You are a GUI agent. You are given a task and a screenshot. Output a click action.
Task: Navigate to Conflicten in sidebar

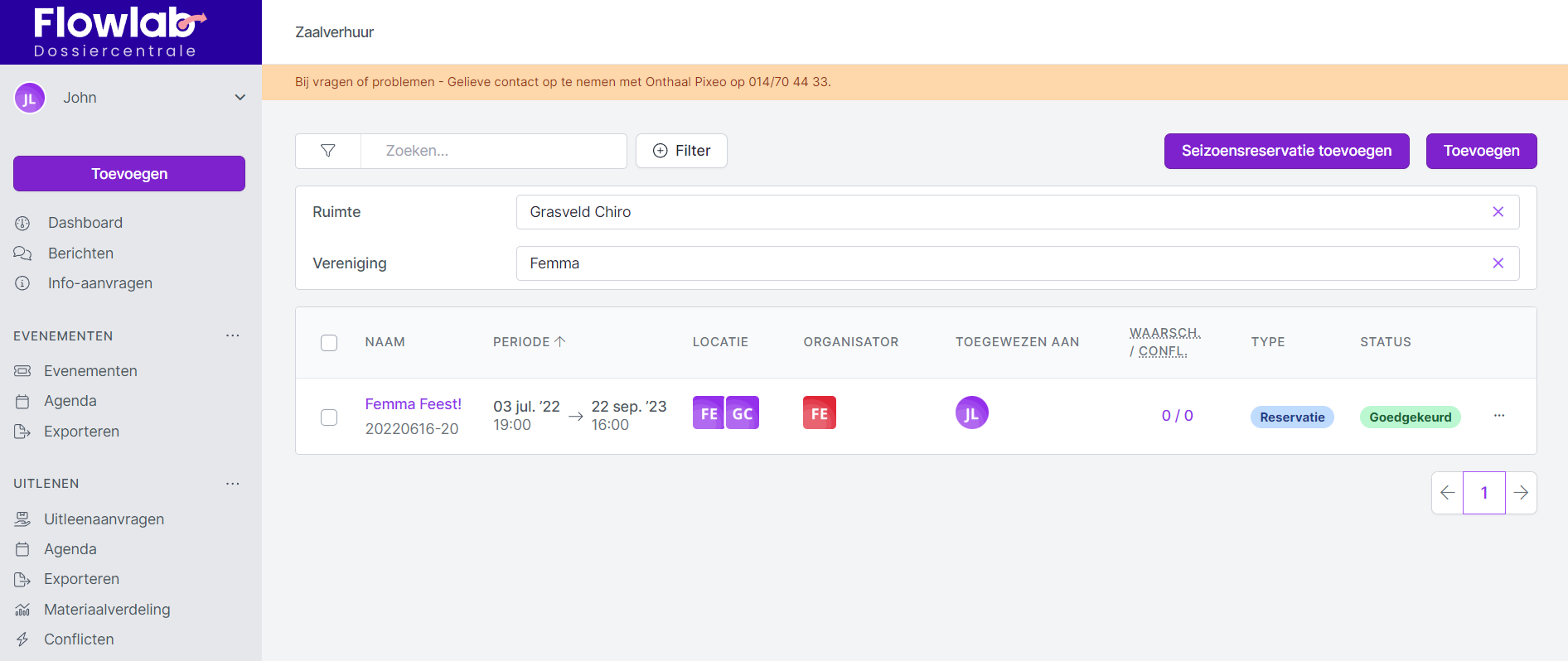tap(79, 639)
